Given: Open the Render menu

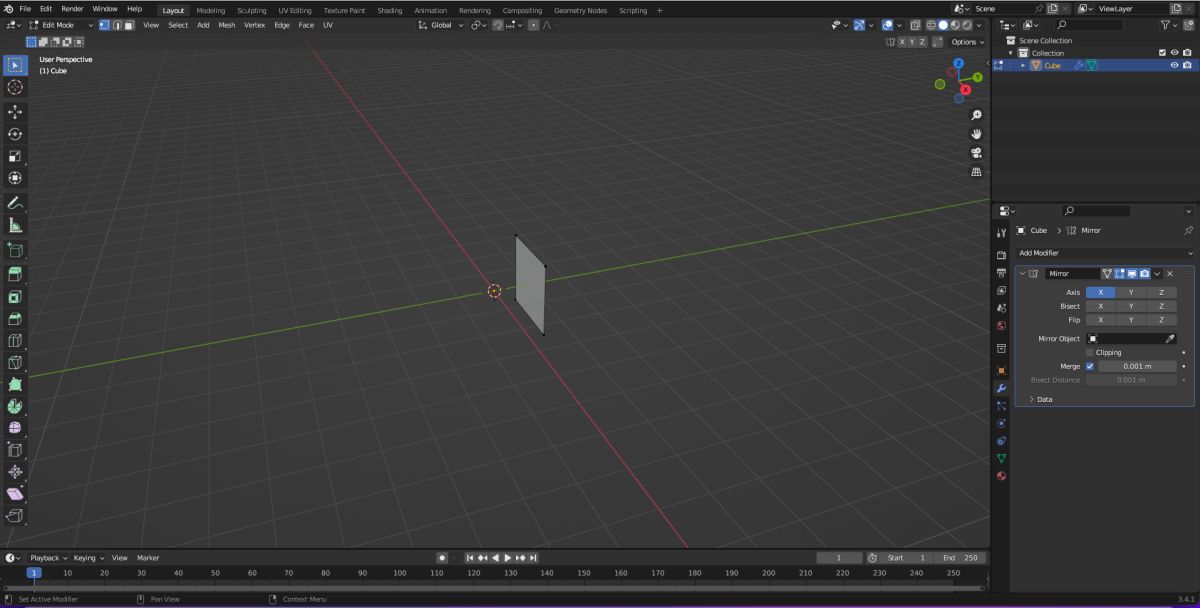Looking at the screenshot, I should coord(72,9).
